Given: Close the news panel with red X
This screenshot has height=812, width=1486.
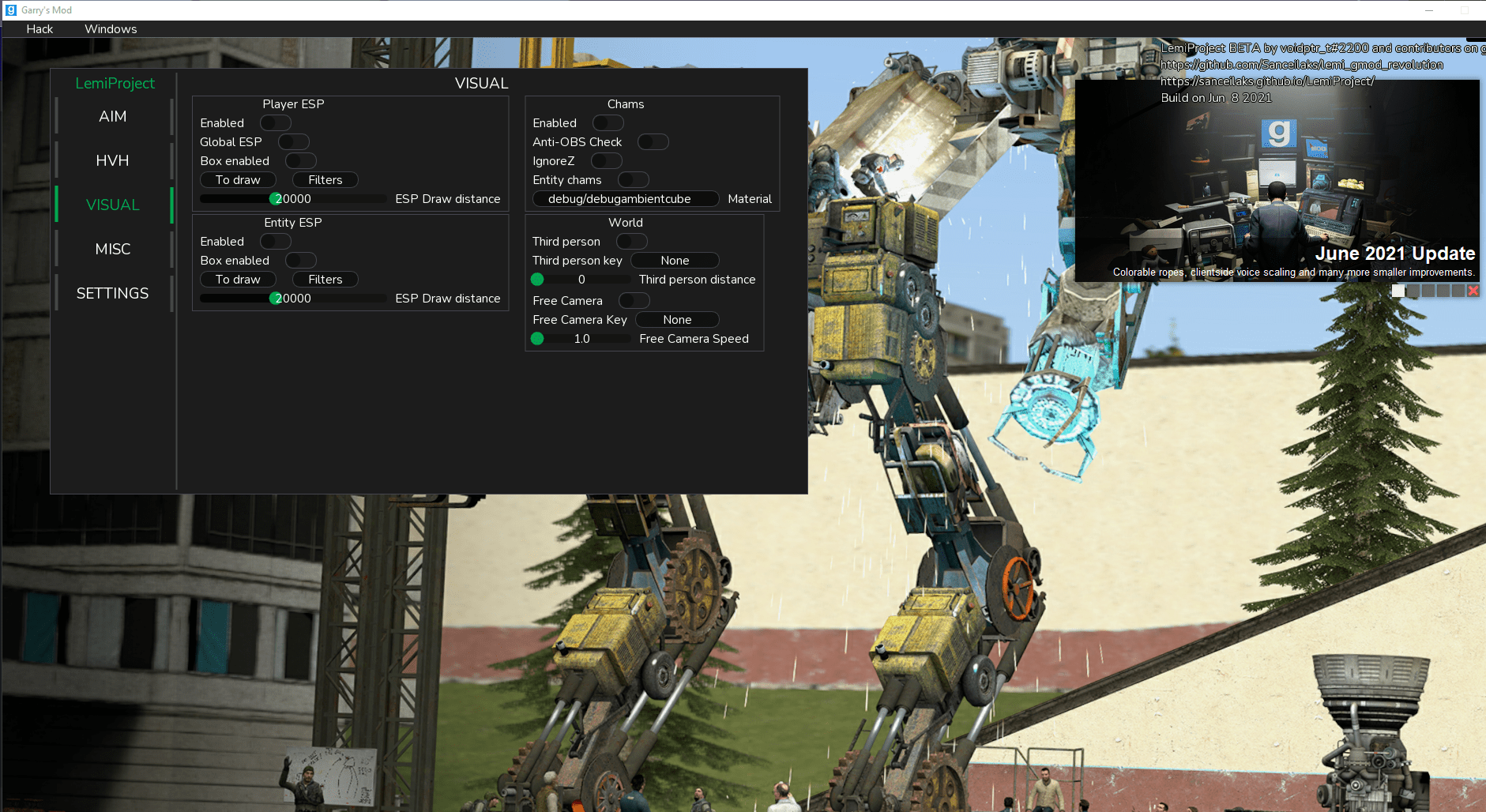Looking at the screenshot, I should point(1473,291).
